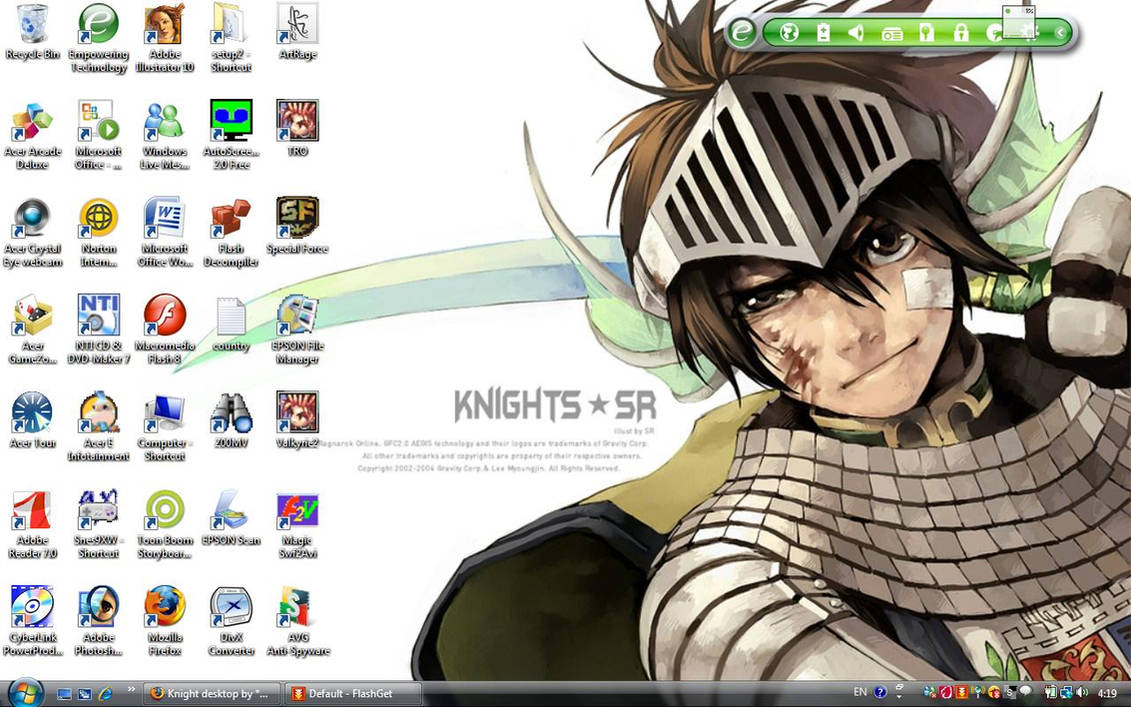Image resolution: width=1131 pixels, height=707 pixels.
Task: Open the volume tray icon
Action: click(1081, 693)
